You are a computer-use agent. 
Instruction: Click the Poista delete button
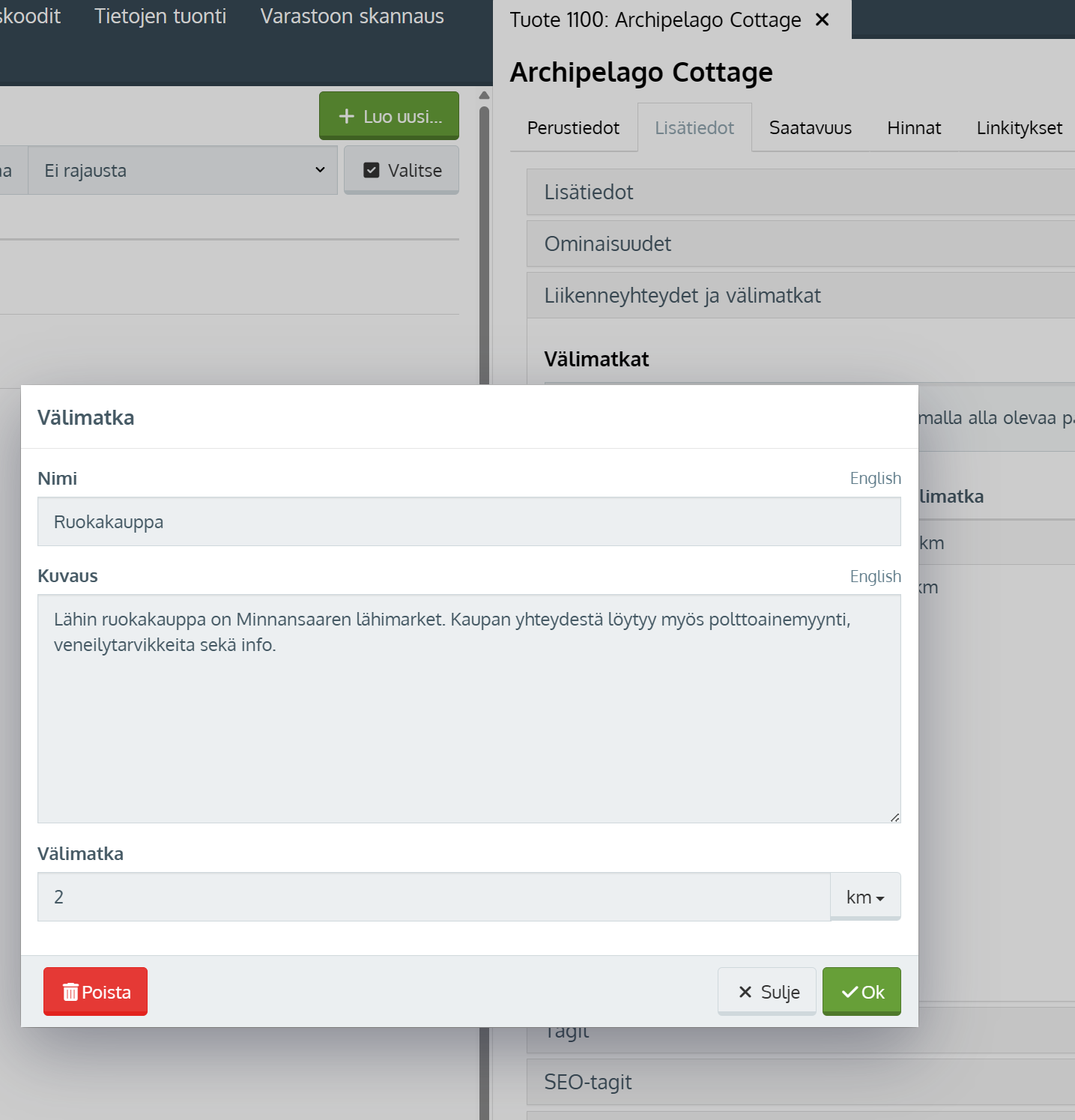point(95,991)
